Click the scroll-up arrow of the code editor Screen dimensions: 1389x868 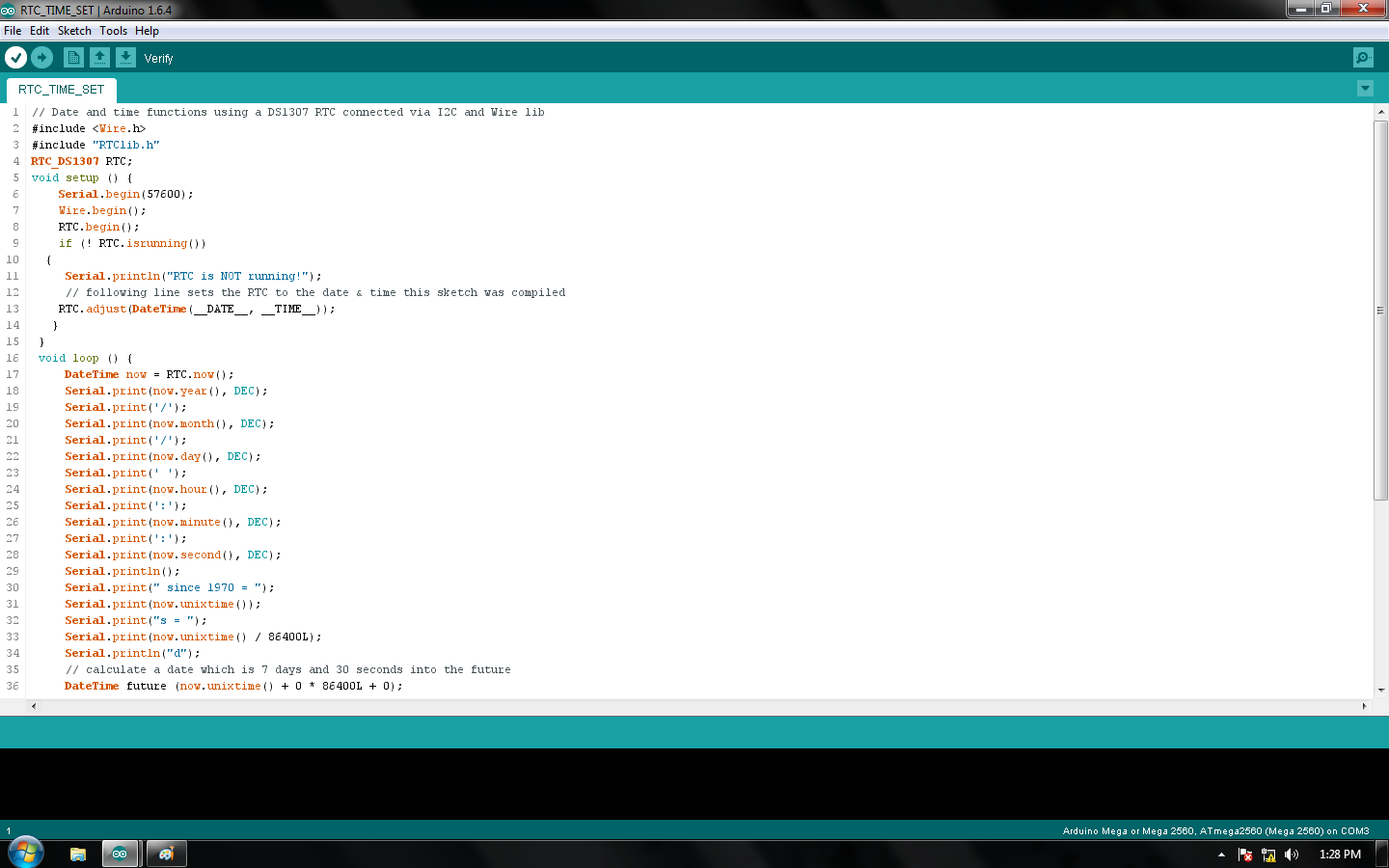pyautogui.click(x=1381, y=112)
